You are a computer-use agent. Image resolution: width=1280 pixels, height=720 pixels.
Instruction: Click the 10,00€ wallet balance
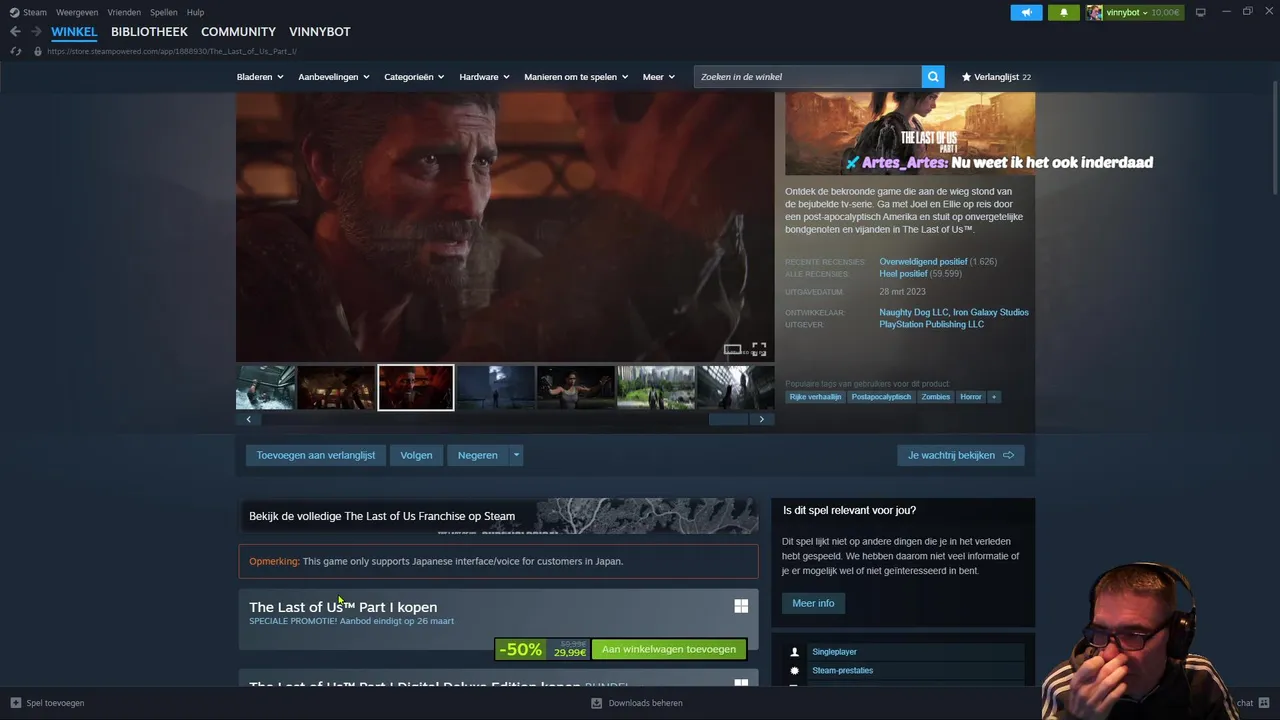(1165, 13)
